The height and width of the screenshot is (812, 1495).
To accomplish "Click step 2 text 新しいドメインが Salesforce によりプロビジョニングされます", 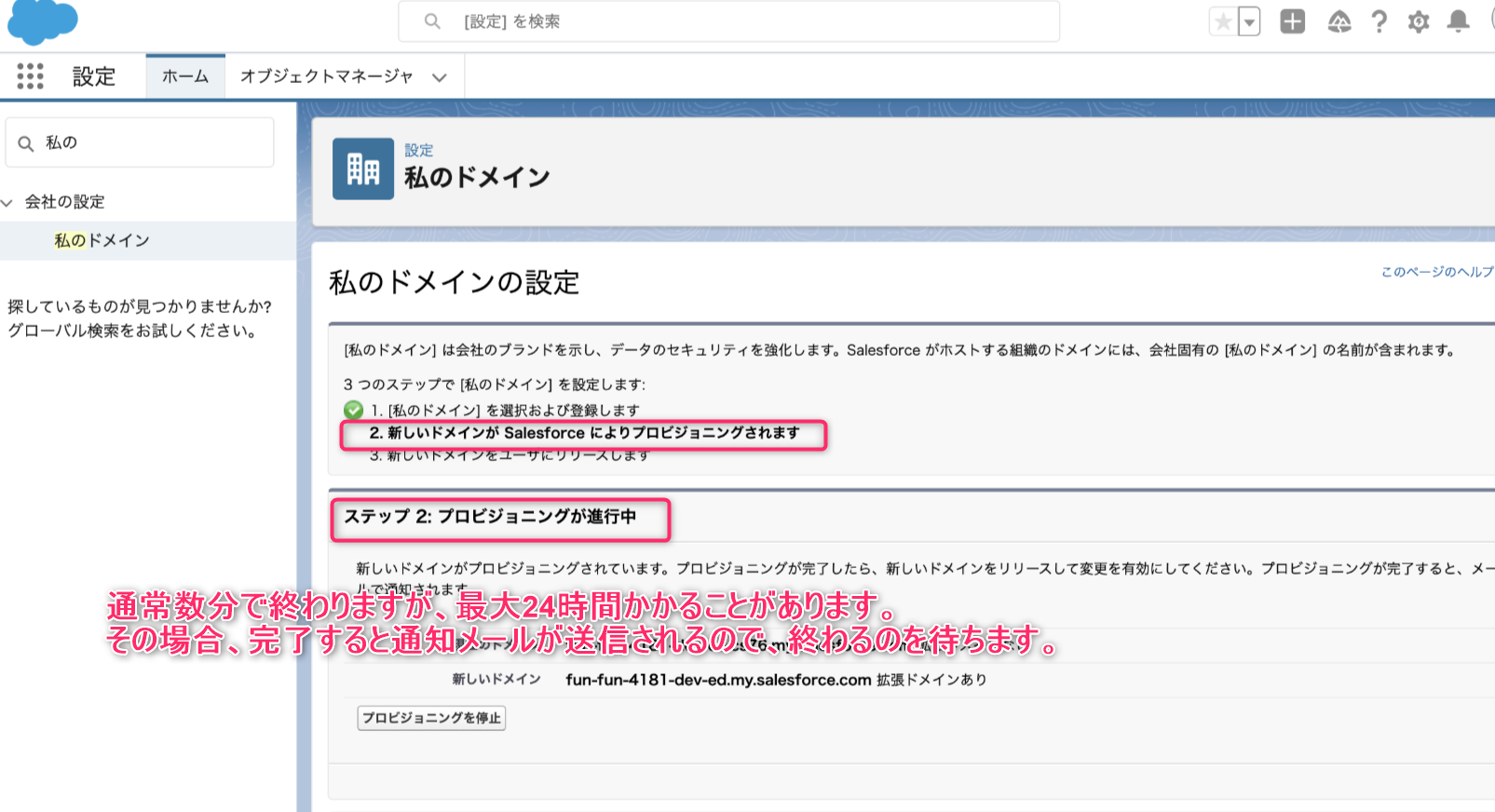I will click(x=584, y=433).
